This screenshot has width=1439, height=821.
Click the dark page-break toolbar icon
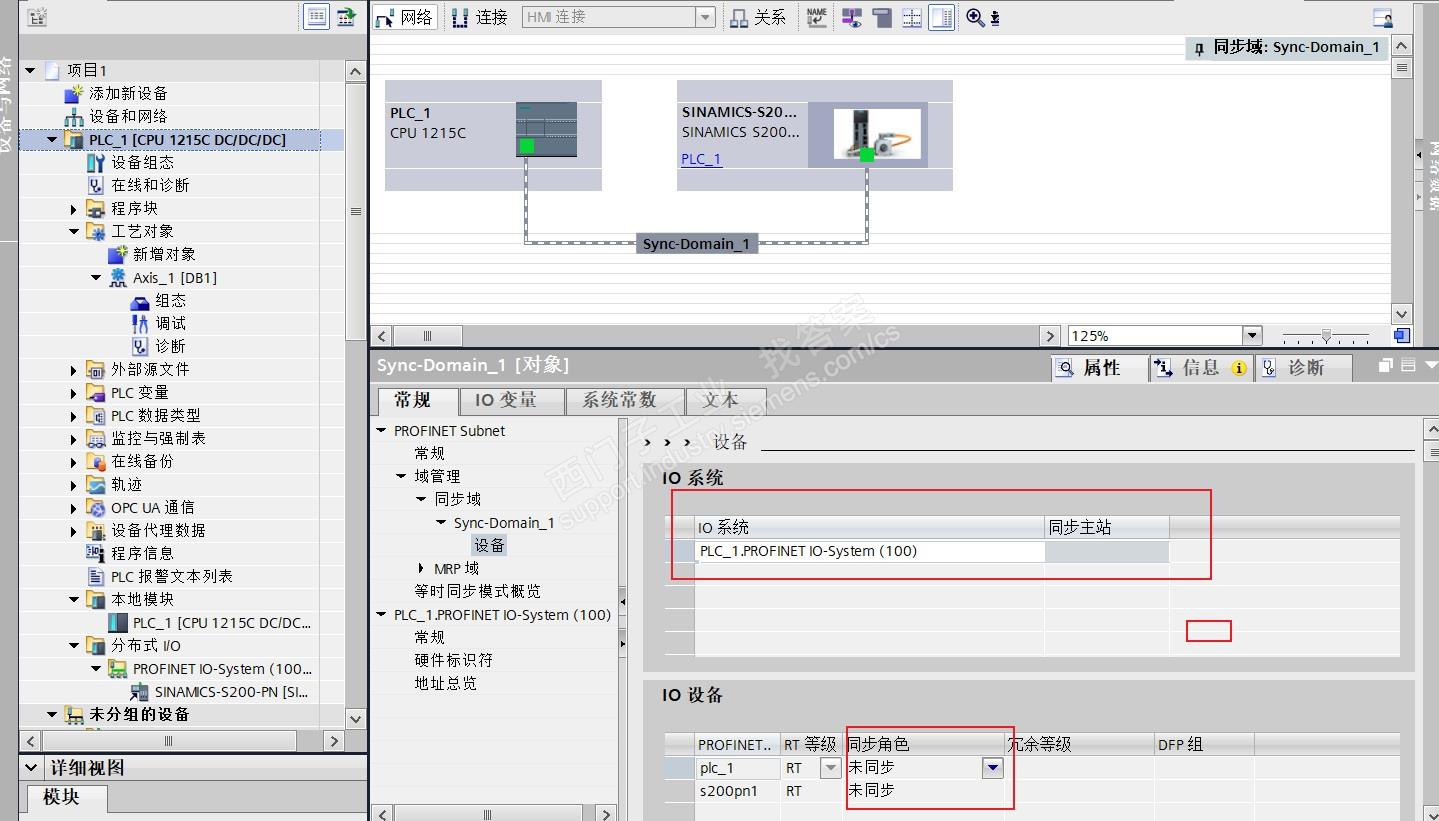coord(881,17)
